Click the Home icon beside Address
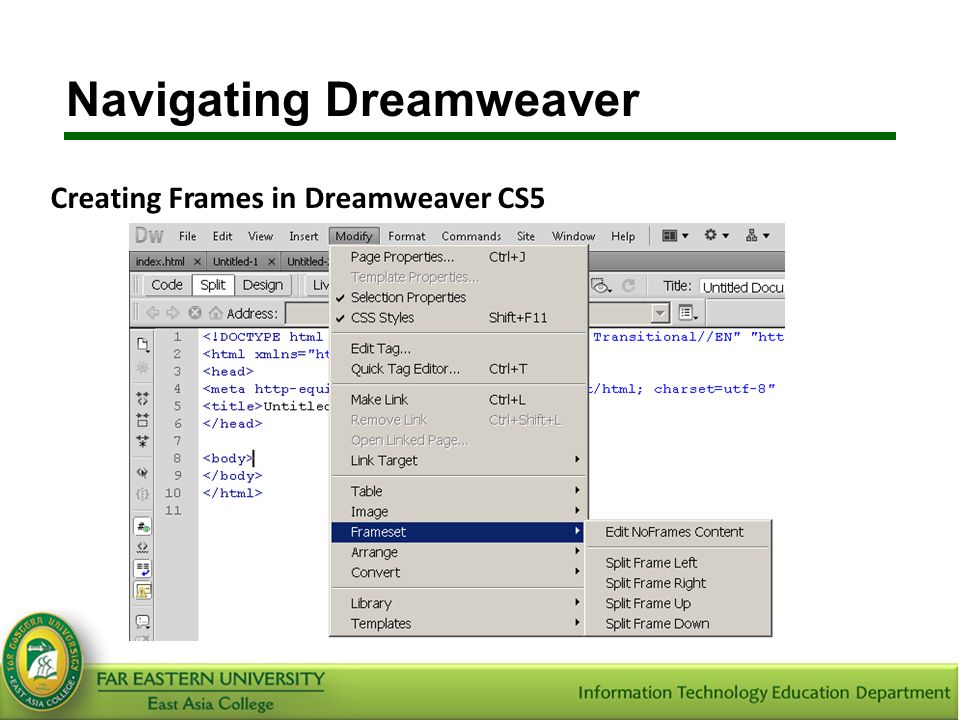The width and height of the screenshot is (960, 720). (x=216, y=313)
